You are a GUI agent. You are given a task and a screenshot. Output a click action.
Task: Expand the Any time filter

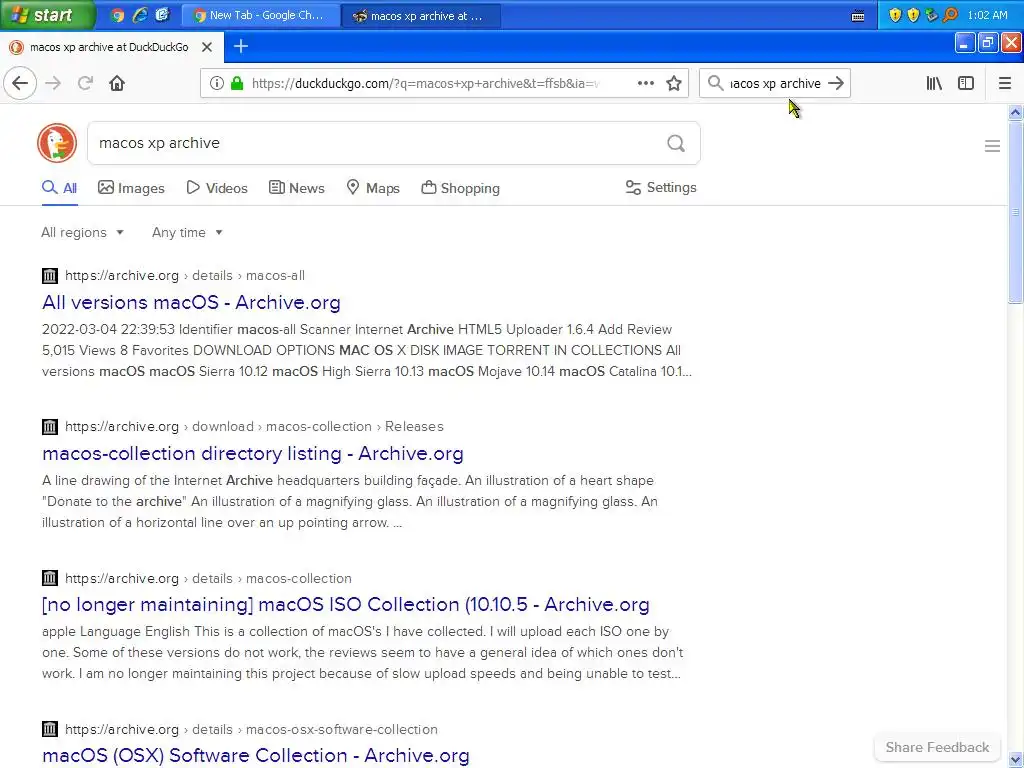187,232
